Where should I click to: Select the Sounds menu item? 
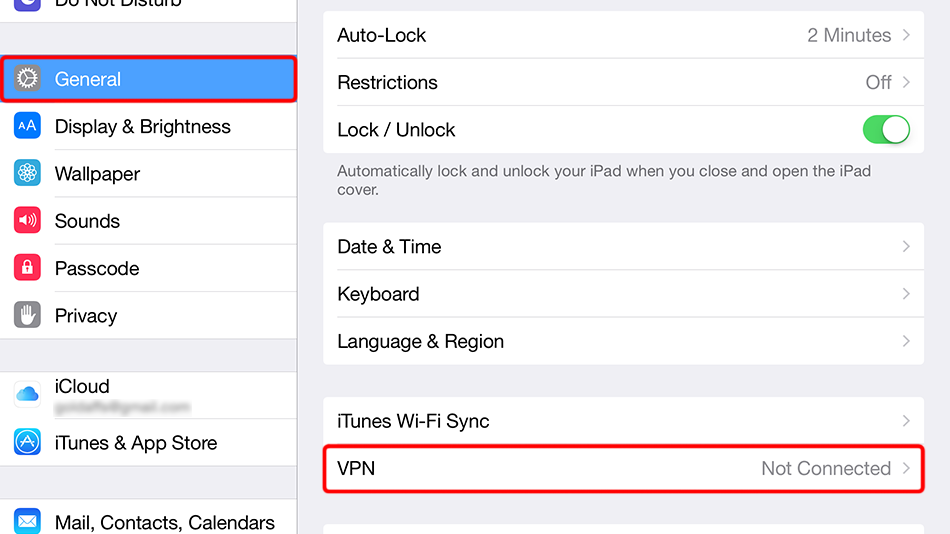[x=88, y=221]
